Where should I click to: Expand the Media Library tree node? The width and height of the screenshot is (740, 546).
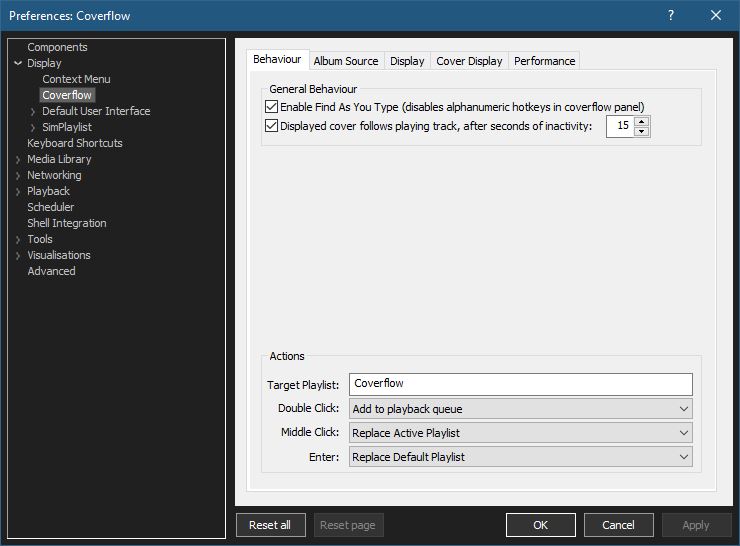point(18,159)
